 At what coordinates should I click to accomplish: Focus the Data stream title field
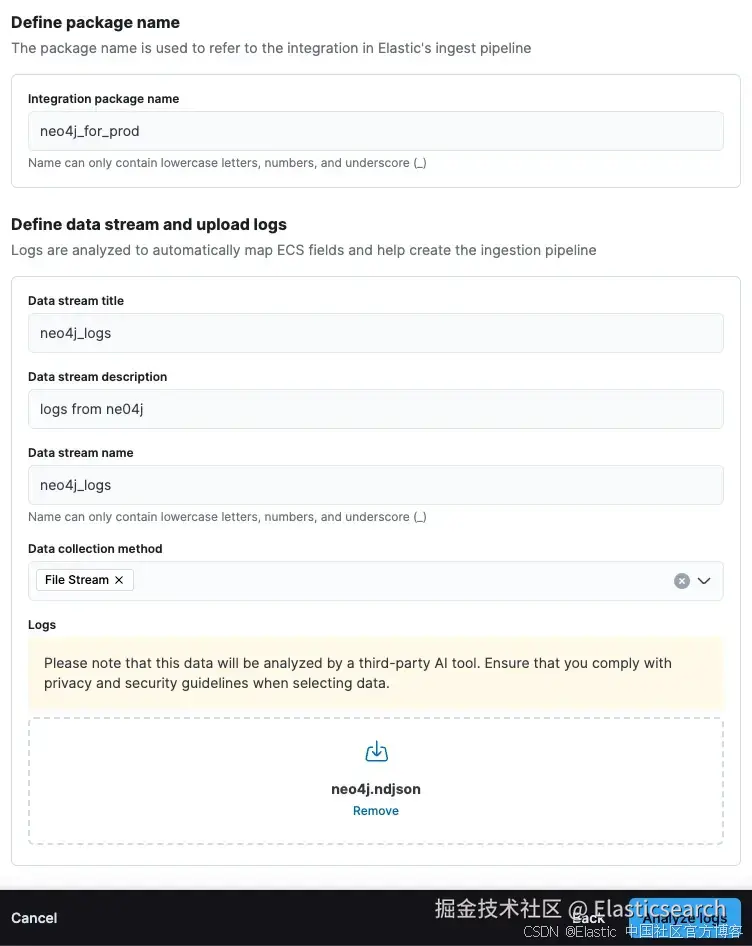click(x=375, y=333)
